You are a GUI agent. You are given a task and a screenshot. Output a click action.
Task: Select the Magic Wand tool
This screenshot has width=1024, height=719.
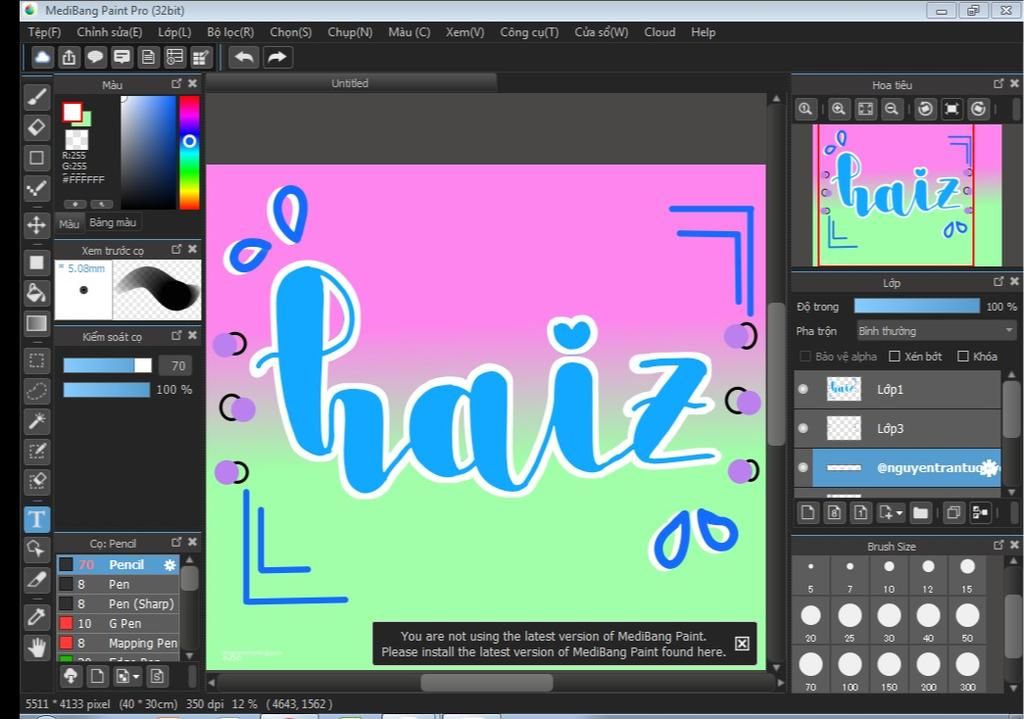tap(37, 421)
